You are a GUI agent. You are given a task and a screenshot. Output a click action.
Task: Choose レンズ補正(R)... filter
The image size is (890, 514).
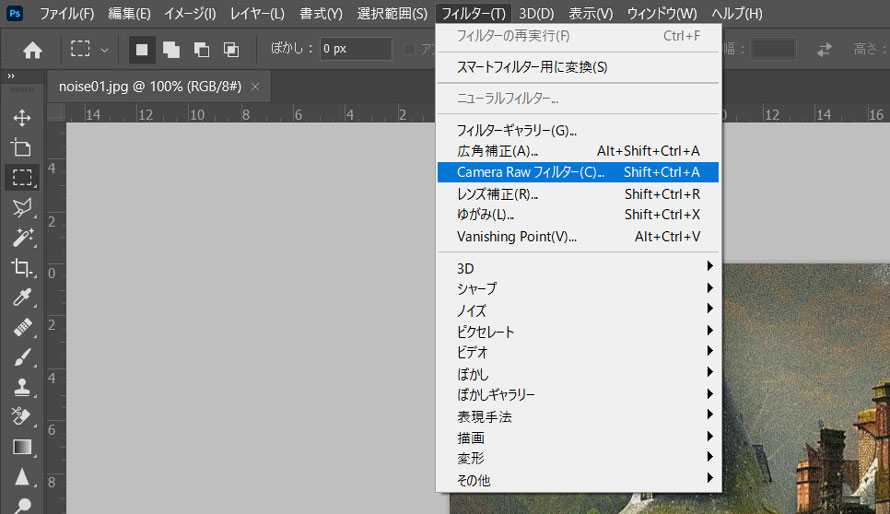tap(578, 194)
